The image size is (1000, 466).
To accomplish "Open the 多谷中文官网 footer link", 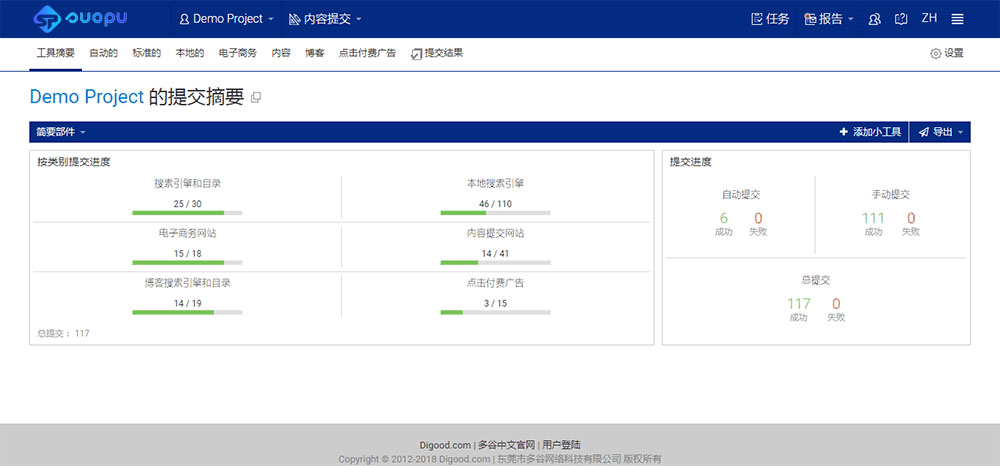I will 506,445.
